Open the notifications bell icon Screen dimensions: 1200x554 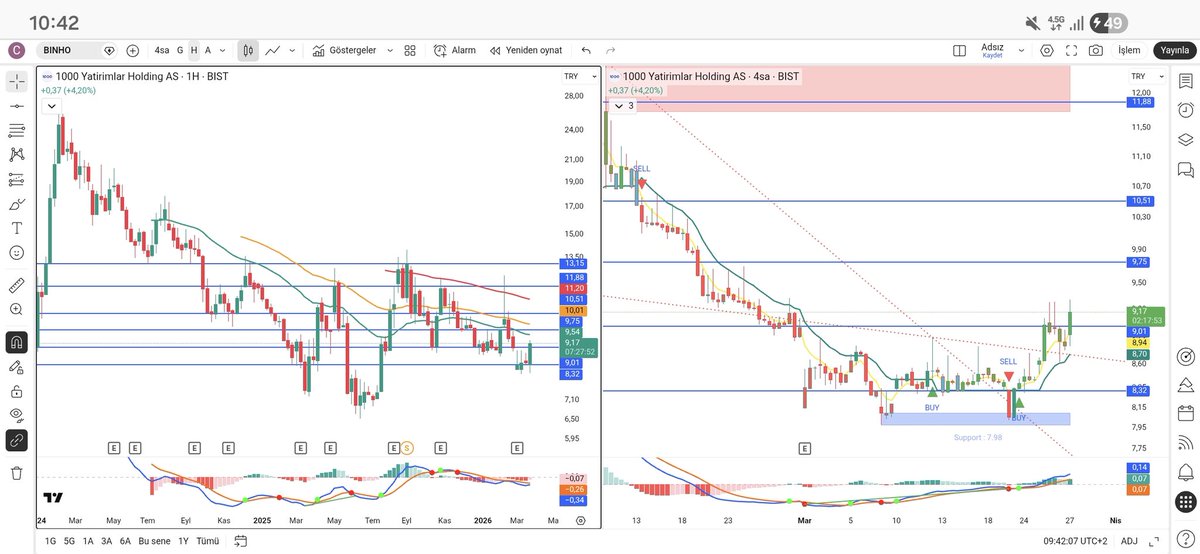pyautogui.click(x=1186, y=471)
